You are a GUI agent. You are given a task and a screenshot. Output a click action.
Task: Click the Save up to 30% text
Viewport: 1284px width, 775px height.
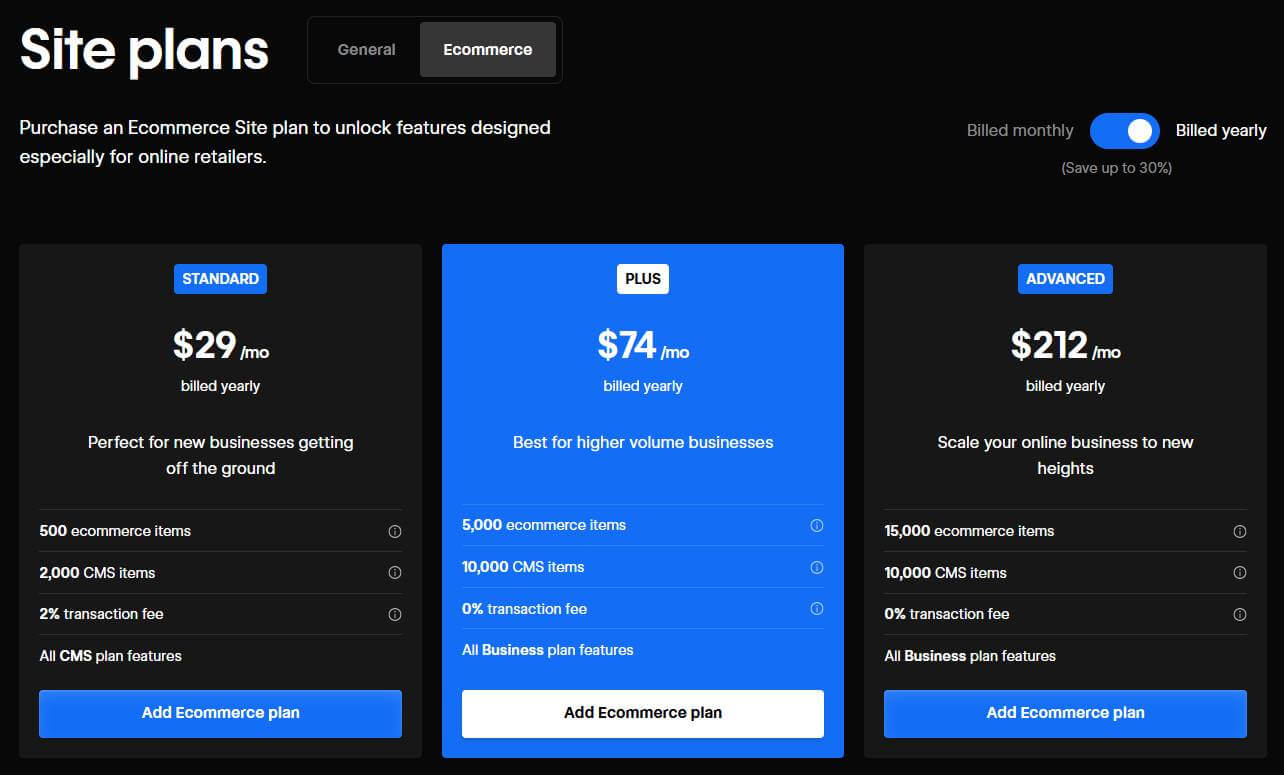[x=1115, y=167]
